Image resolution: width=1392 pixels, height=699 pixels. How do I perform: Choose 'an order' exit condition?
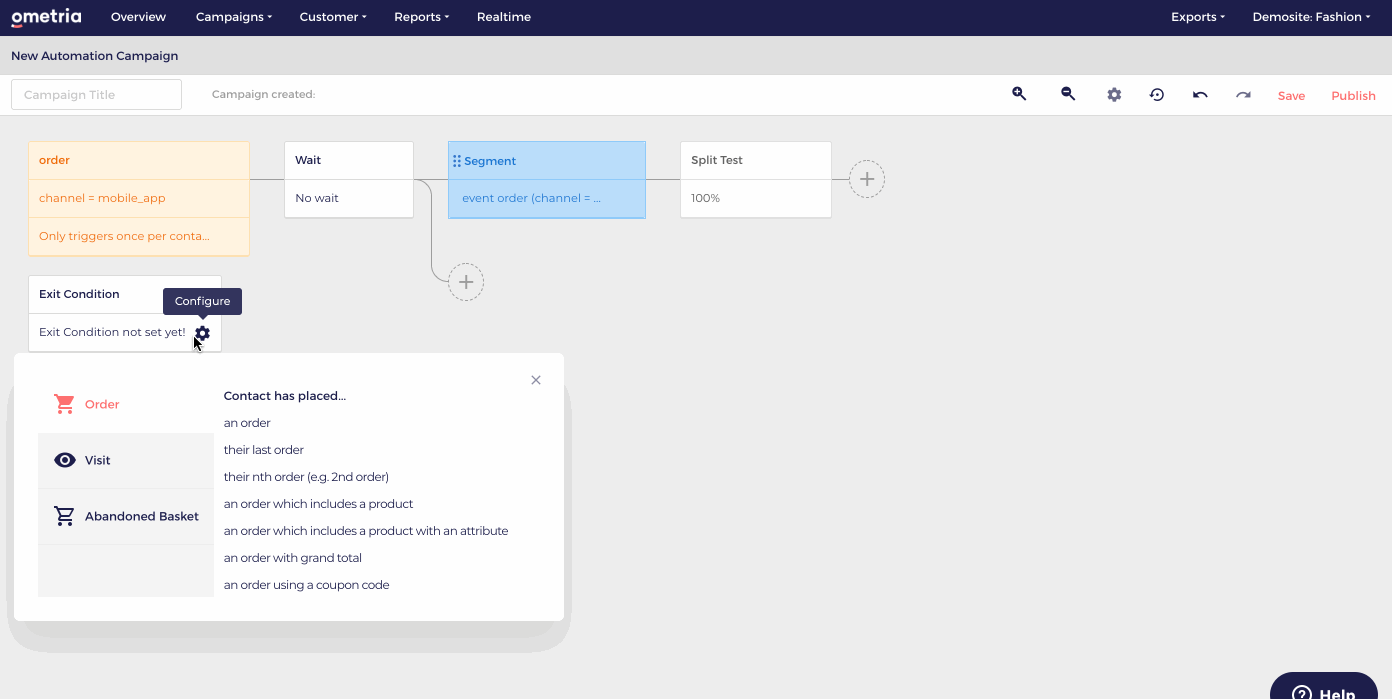(247, 423)
